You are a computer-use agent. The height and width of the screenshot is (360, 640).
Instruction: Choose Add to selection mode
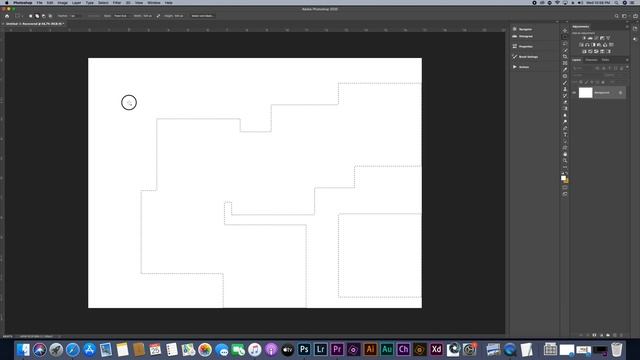(x=37, y=16)
